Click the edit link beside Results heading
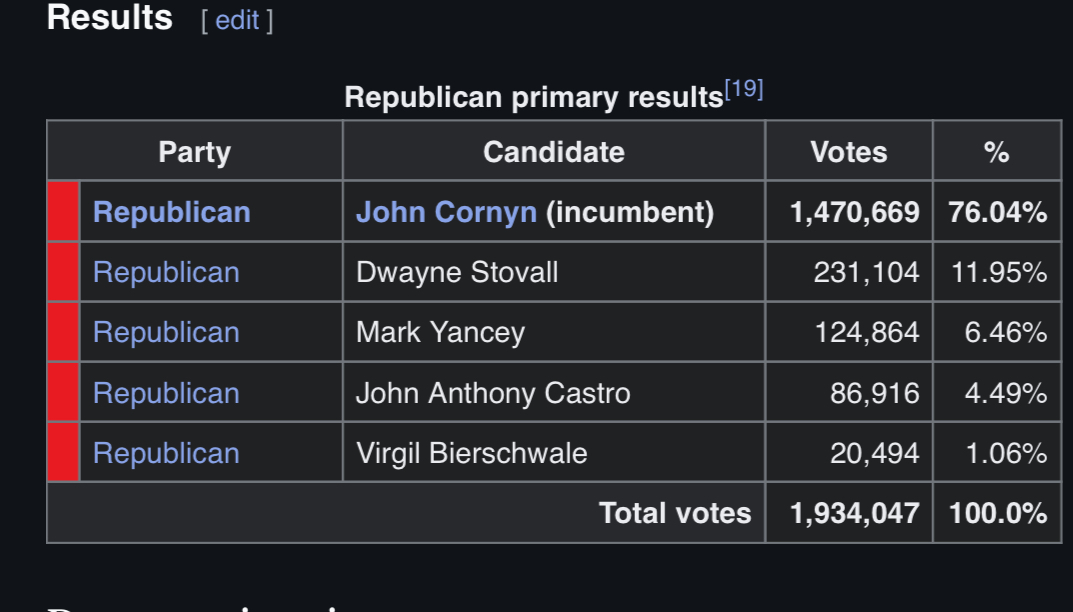The width and height of the screenshot is (1073, 612). 237,21
